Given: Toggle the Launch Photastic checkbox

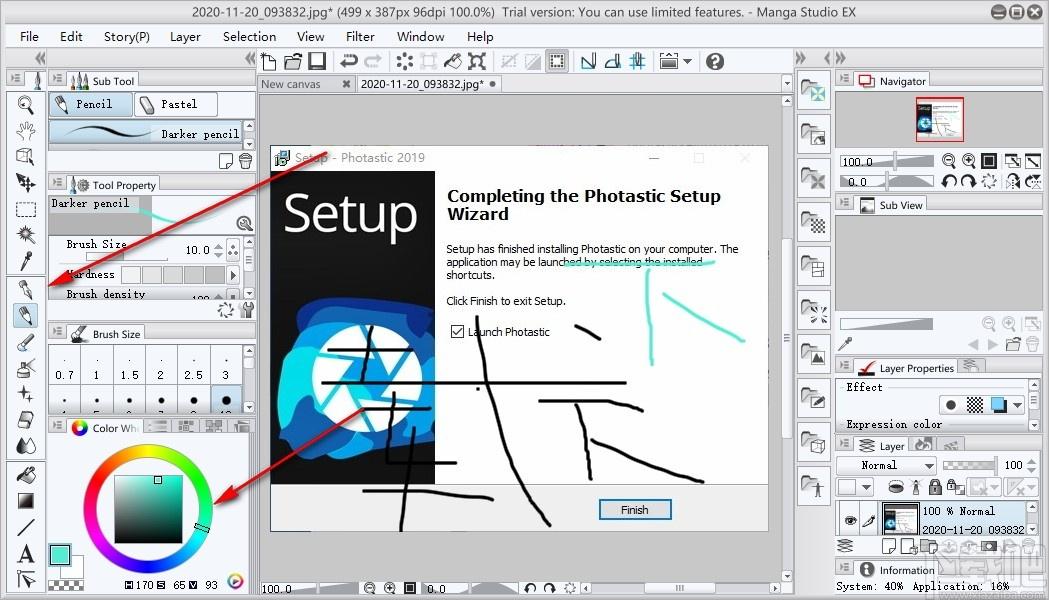Looking at the screenshot, I should (x=457, y=331).
